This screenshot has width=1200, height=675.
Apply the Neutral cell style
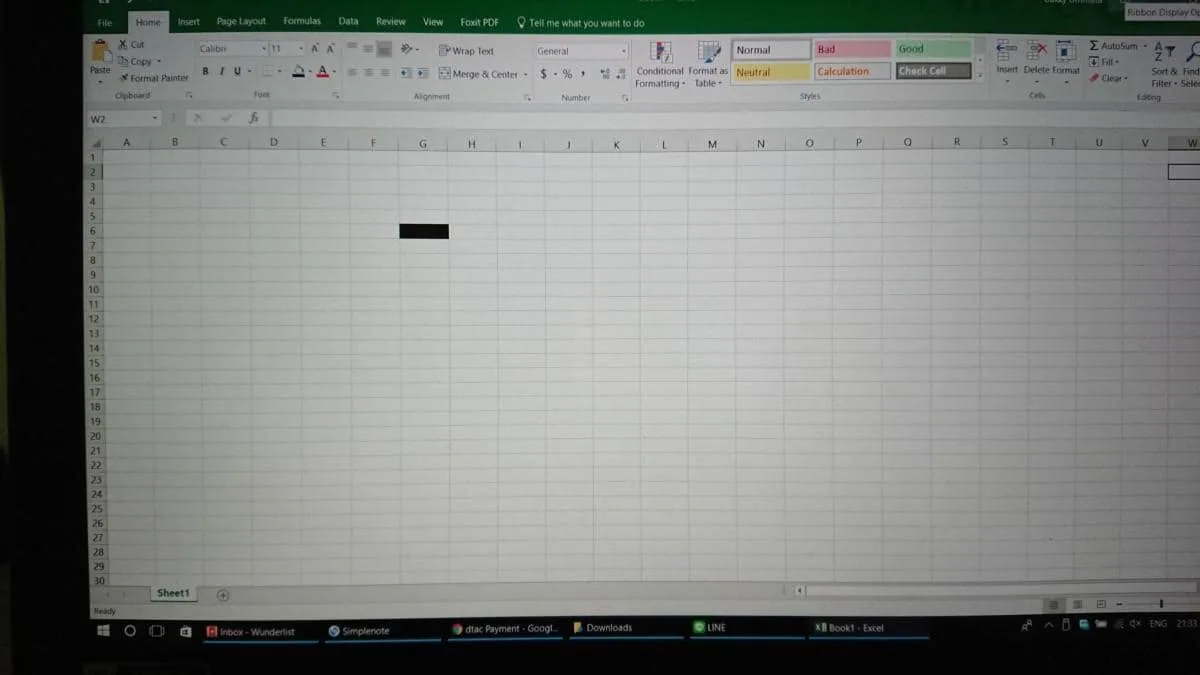tap(770, 72)
